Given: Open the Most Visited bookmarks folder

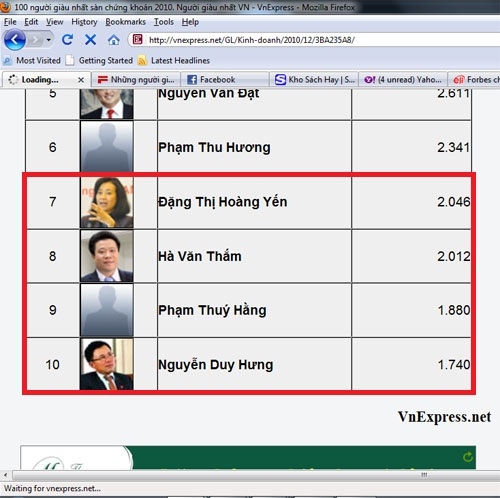Looking at the screenshot, I should click(32, 61).
